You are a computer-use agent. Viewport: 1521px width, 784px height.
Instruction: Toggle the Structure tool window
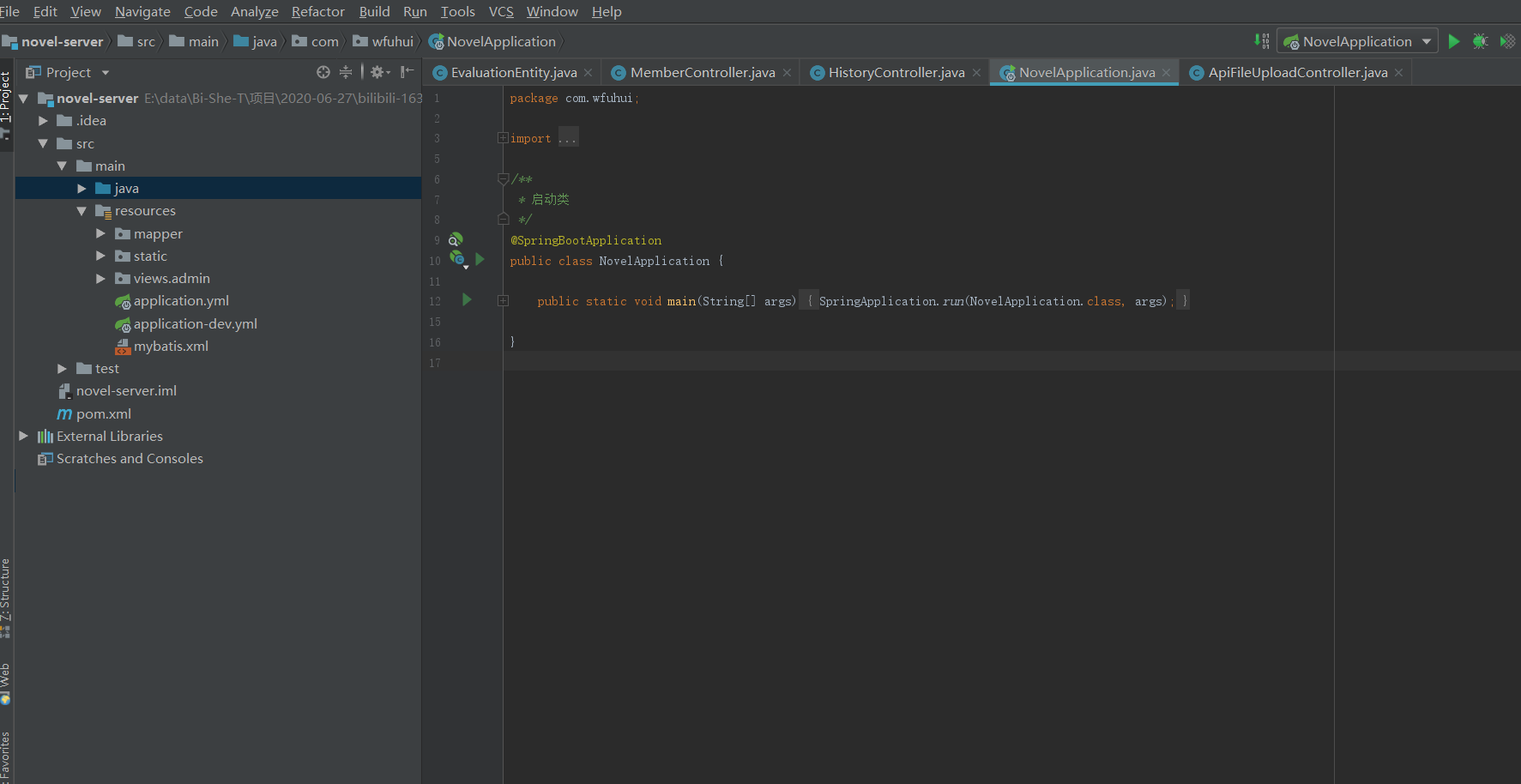click(6, 598)
